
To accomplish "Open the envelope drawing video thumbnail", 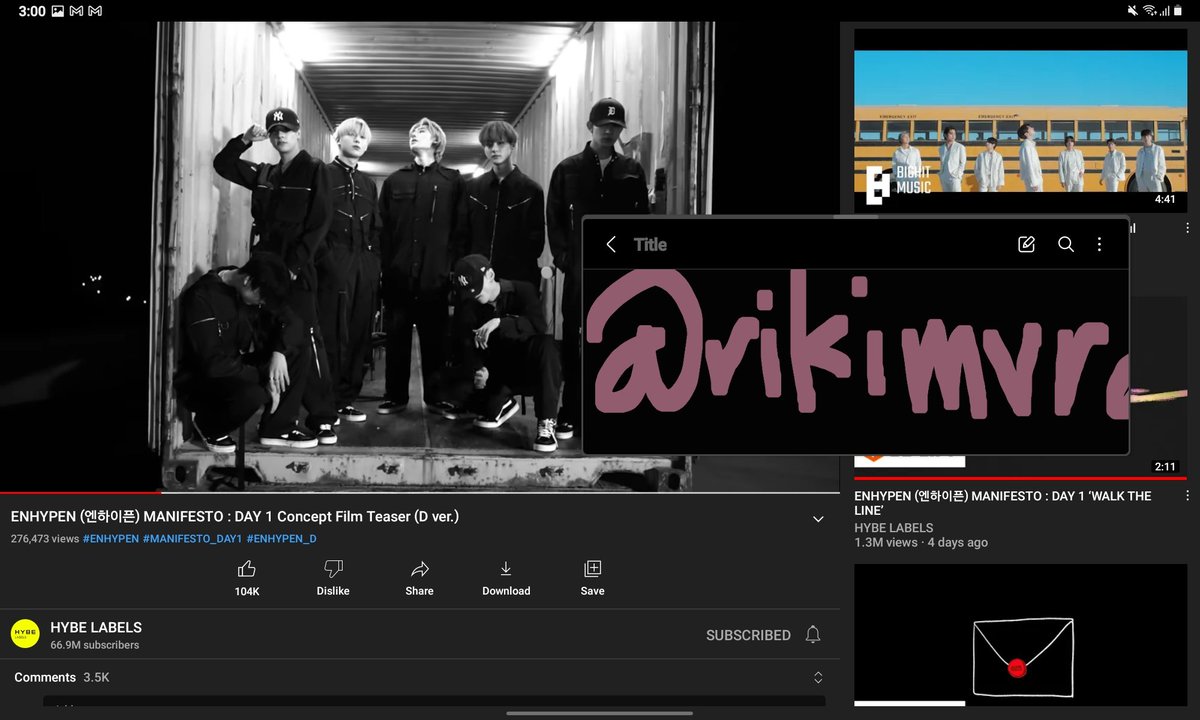I will (x=1021, y=635).
